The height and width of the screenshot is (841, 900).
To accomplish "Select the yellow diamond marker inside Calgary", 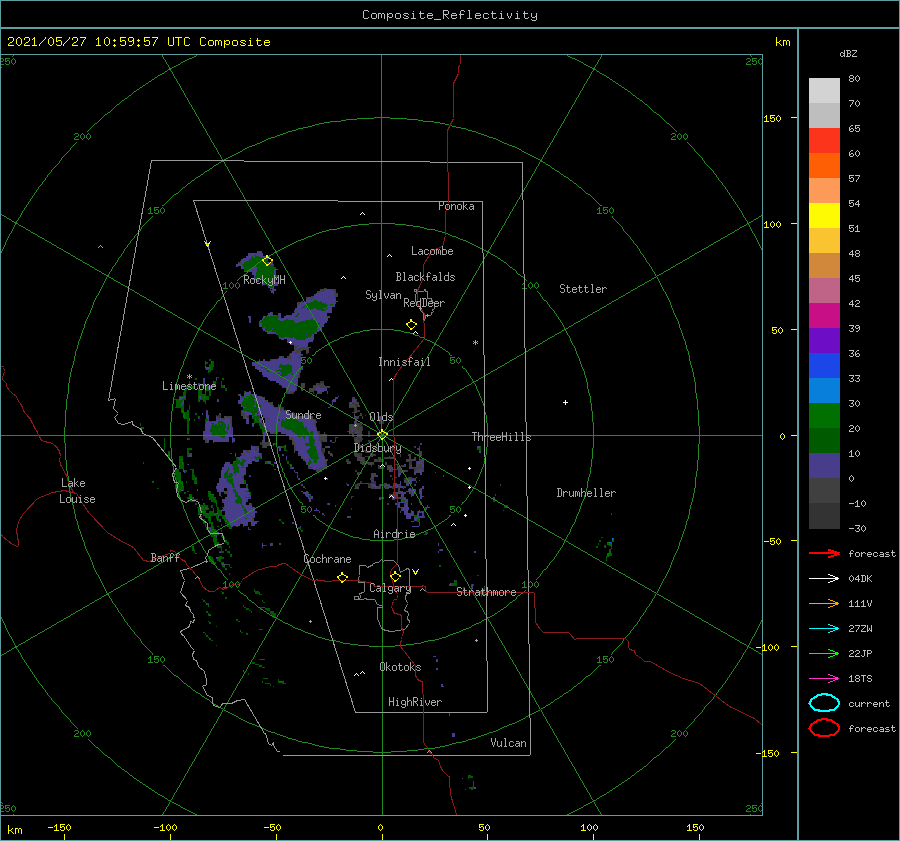I will (x=395, y=576).
